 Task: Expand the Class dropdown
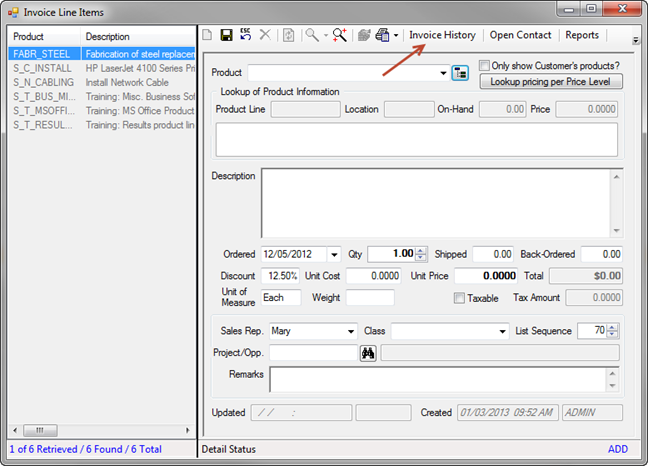click(x=502, y=331)
